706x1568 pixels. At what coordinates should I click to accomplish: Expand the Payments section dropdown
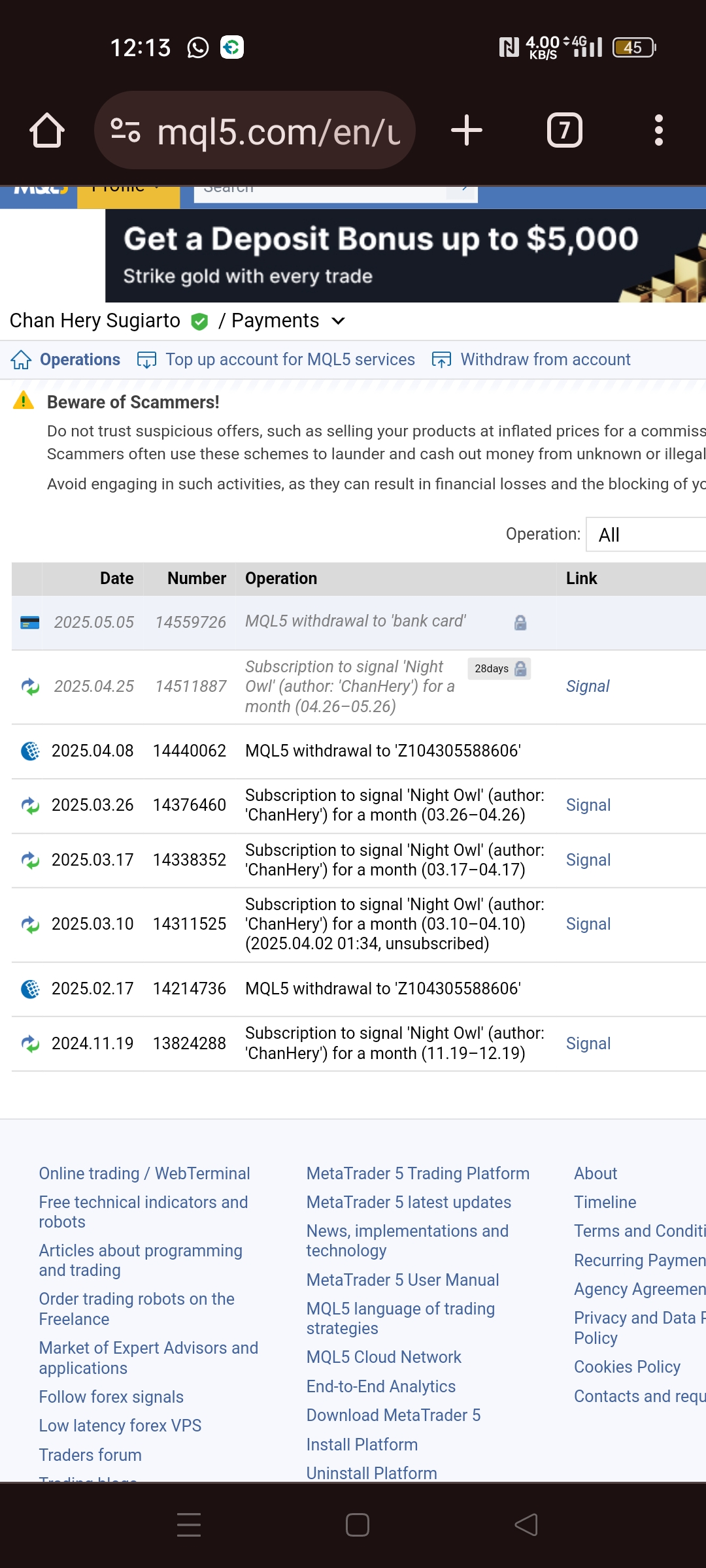point(338,321)
